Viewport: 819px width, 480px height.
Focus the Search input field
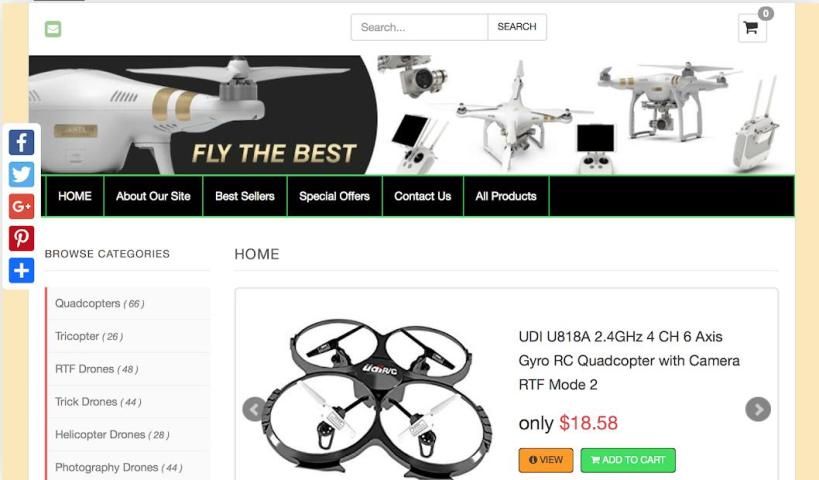(x=419, y=27)
